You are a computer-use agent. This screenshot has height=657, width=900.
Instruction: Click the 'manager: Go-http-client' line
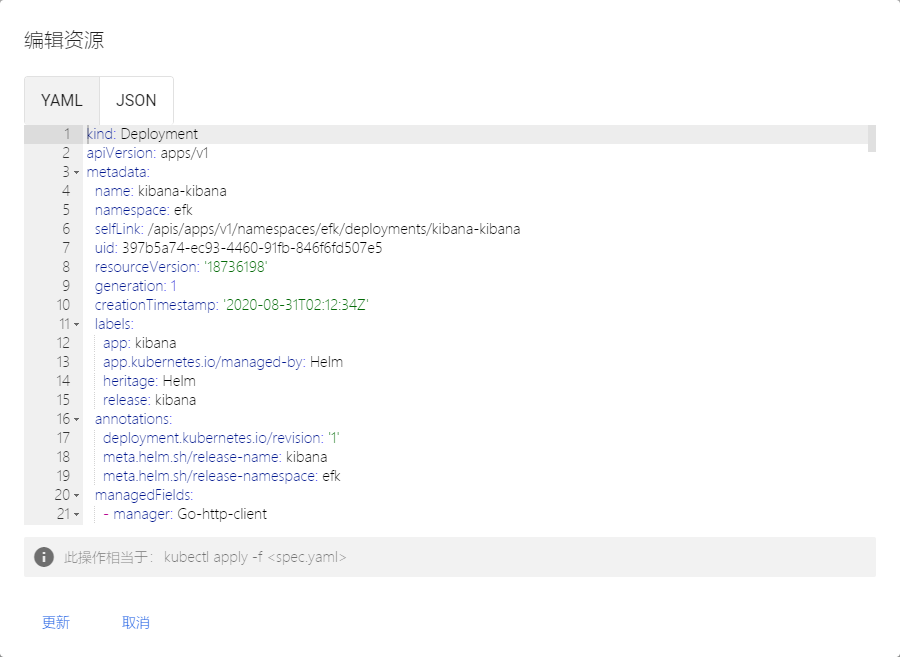click(x=185, y=514)
